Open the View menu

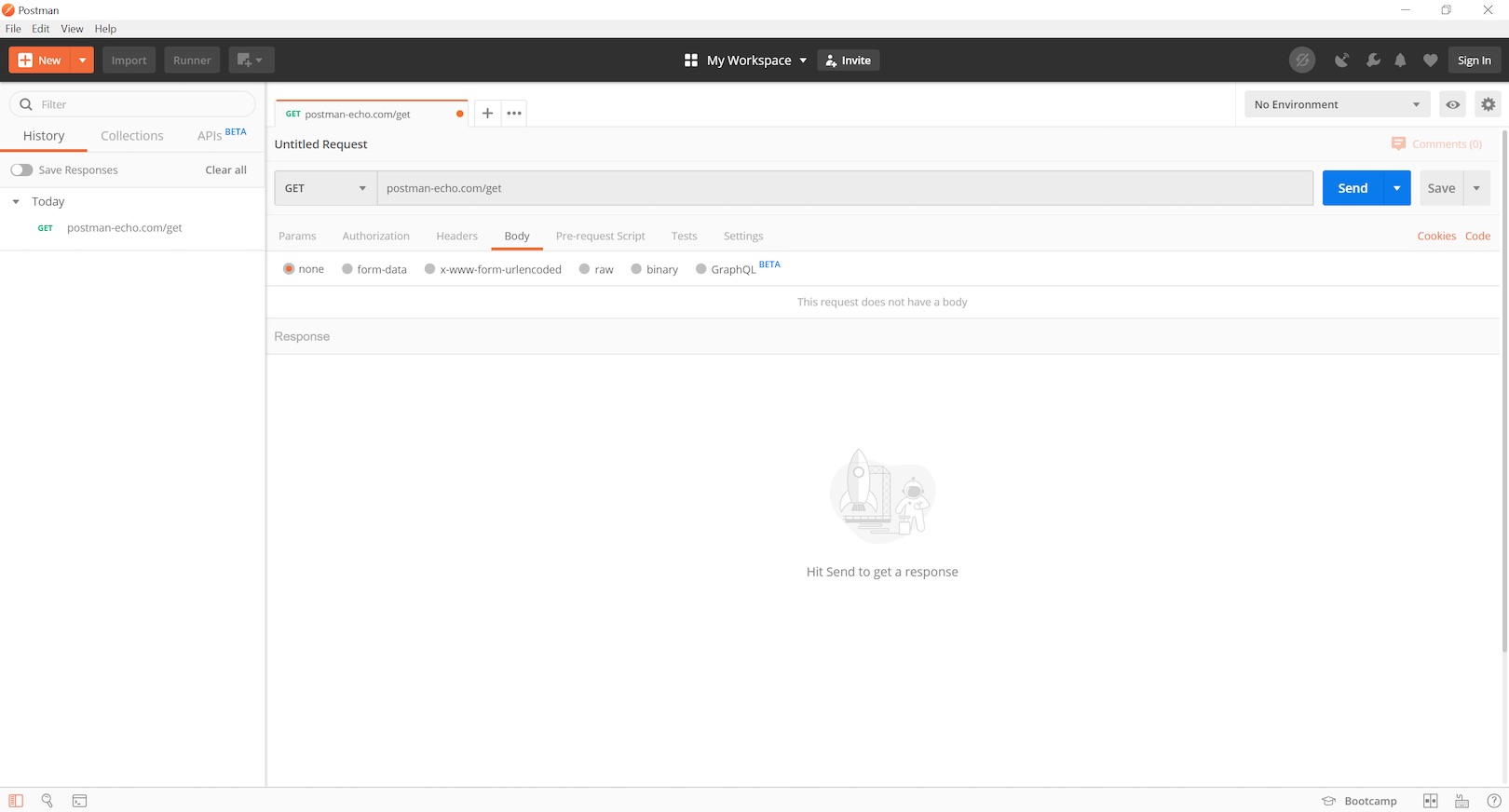point(72,29)
